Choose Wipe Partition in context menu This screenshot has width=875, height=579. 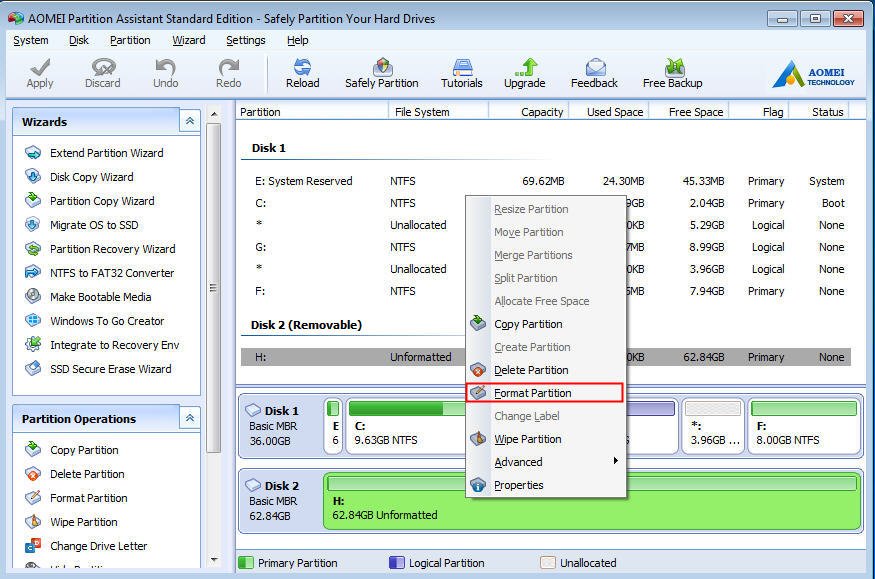point(545,439)
